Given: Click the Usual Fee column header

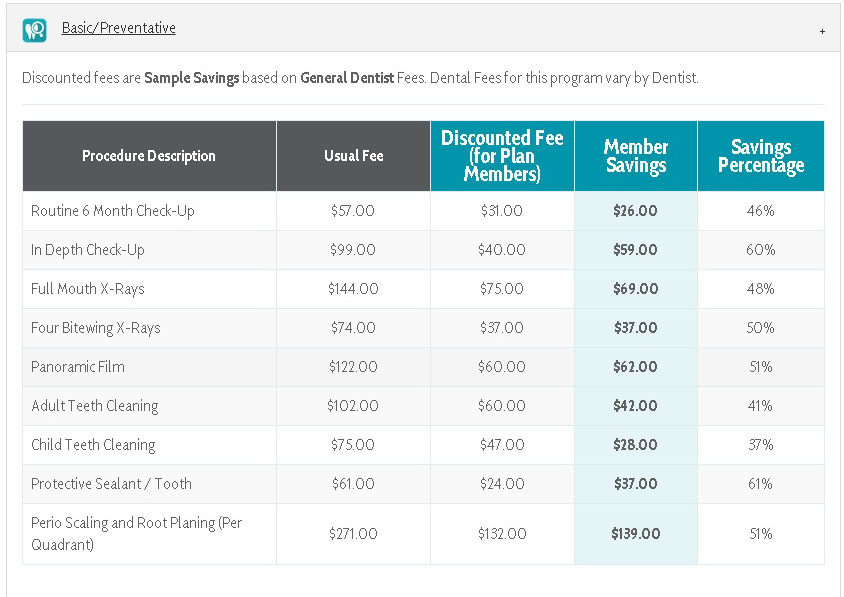Looking at the screenshot, I should (352, 156).
